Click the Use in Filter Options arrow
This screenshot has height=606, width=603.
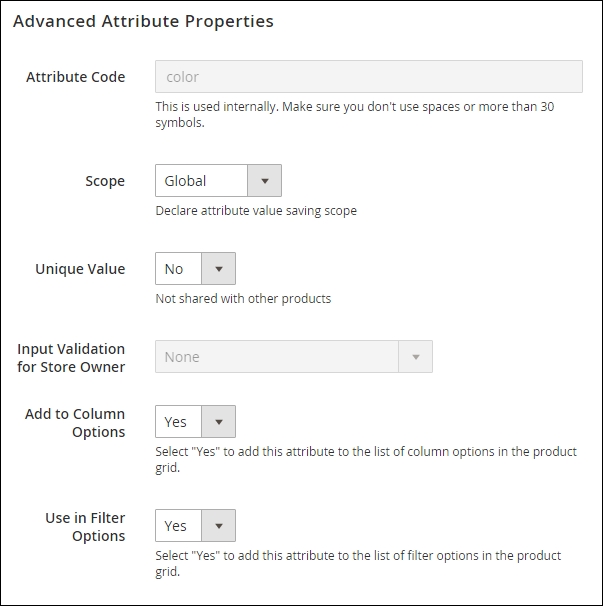coord(219,525)
